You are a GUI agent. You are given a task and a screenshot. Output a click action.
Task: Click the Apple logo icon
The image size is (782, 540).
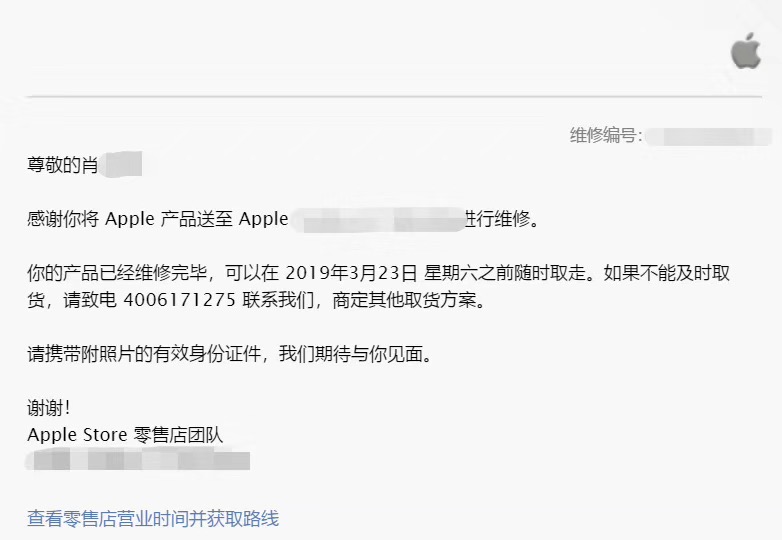745,49
